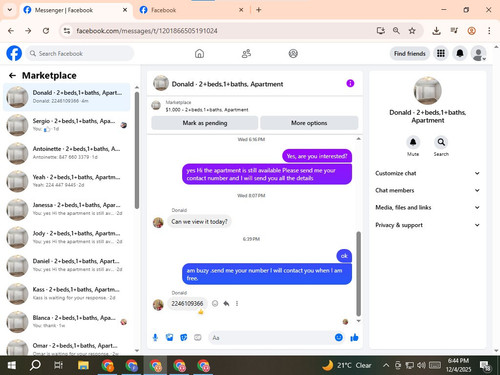
Task: Go back from Marketplace with the arrow
Action: [x=12, y=76]
